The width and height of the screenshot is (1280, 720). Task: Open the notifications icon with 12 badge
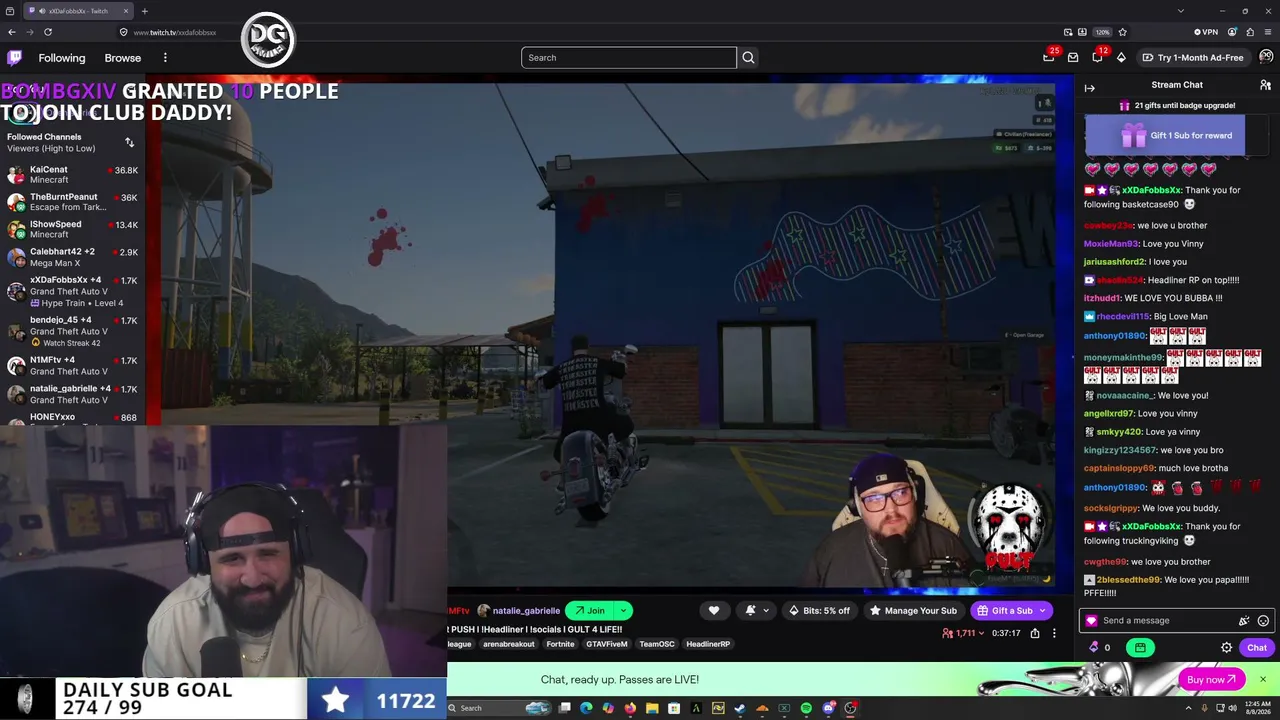click(1097, 58)
